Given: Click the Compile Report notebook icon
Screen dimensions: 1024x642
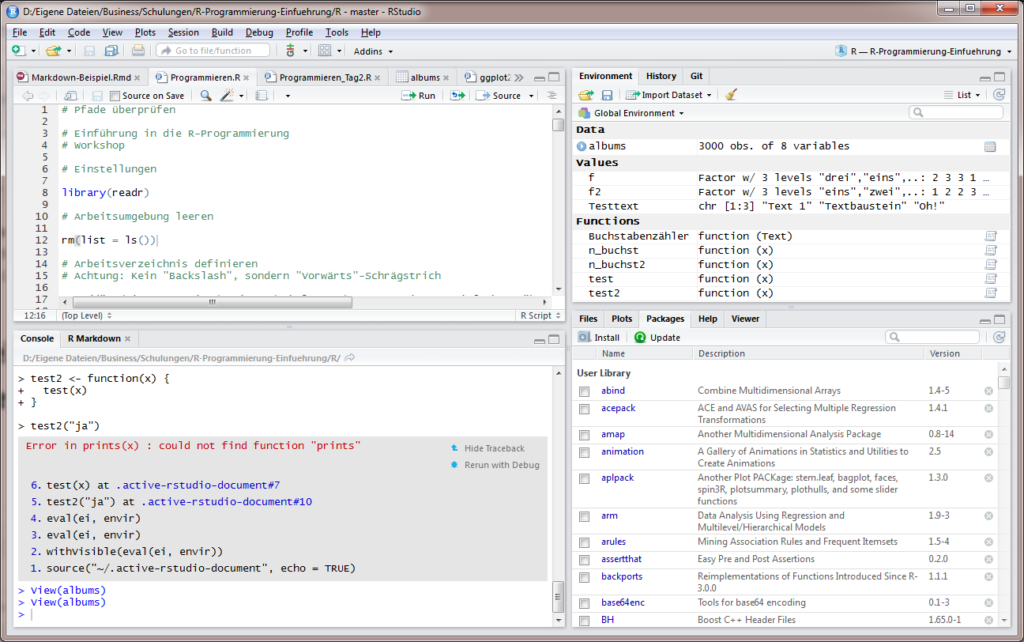Looking at the screenshot, I should [x=261, y=95].
